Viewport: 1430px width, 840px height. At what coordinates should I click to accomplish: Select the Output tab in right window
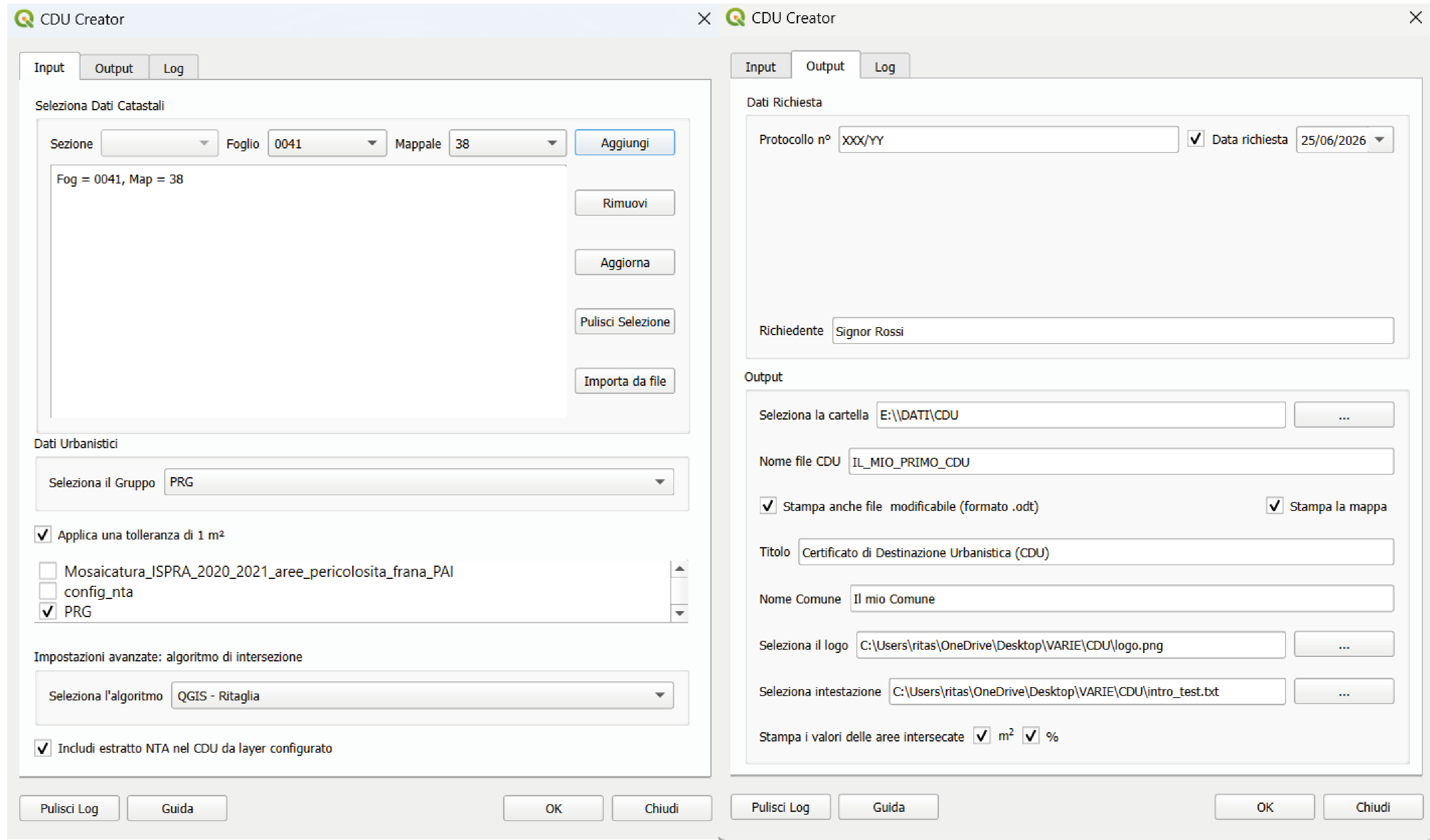point(825,65)
